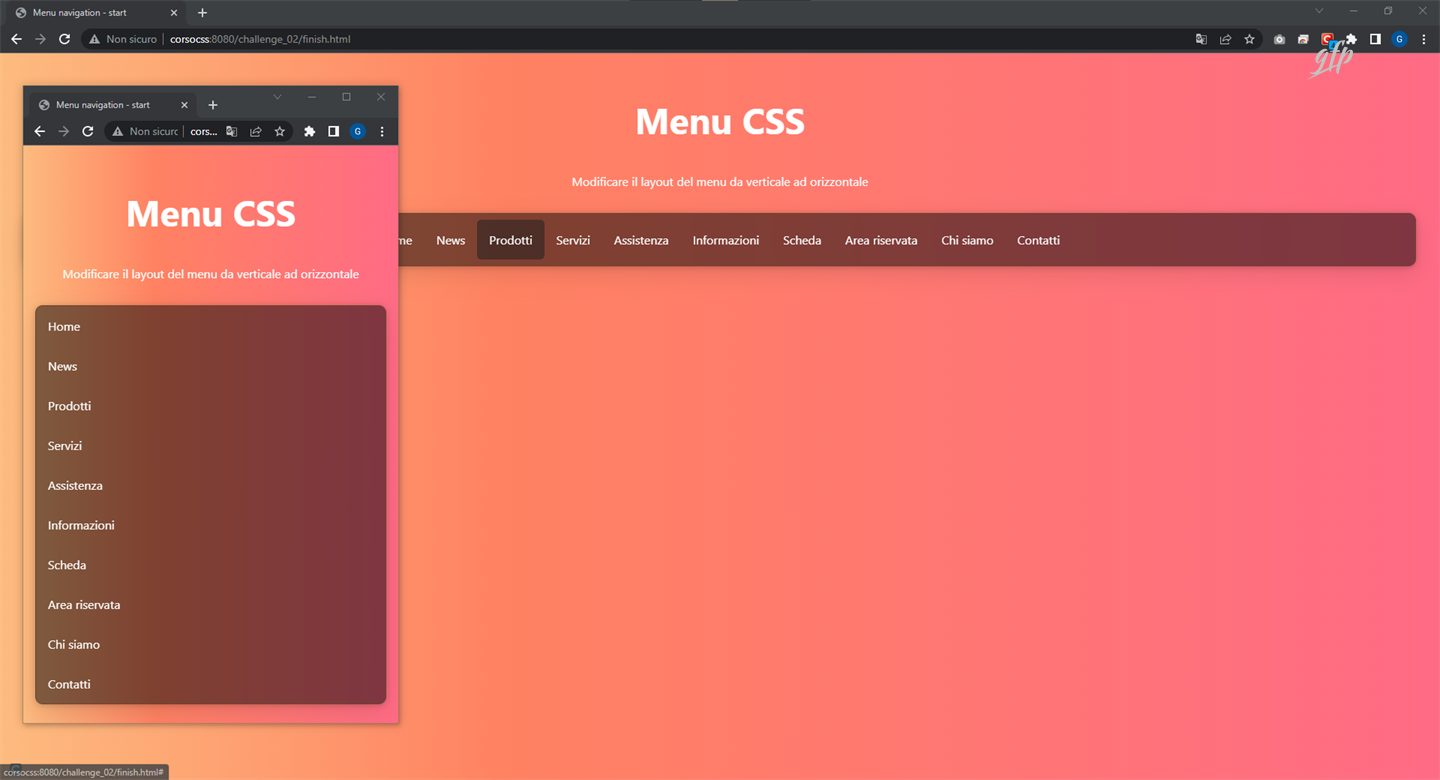
Task: Open Contatti in the horizontal menu
Action: pos(1038,240)
